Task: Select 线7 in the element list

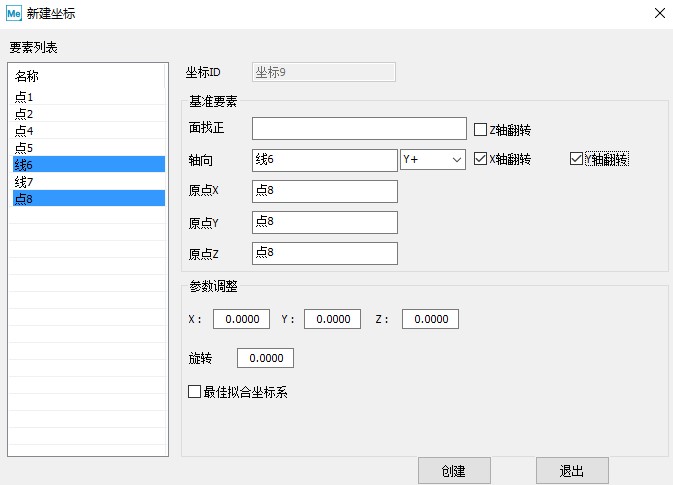Action: pyautogui.click(x=25, y=182)
